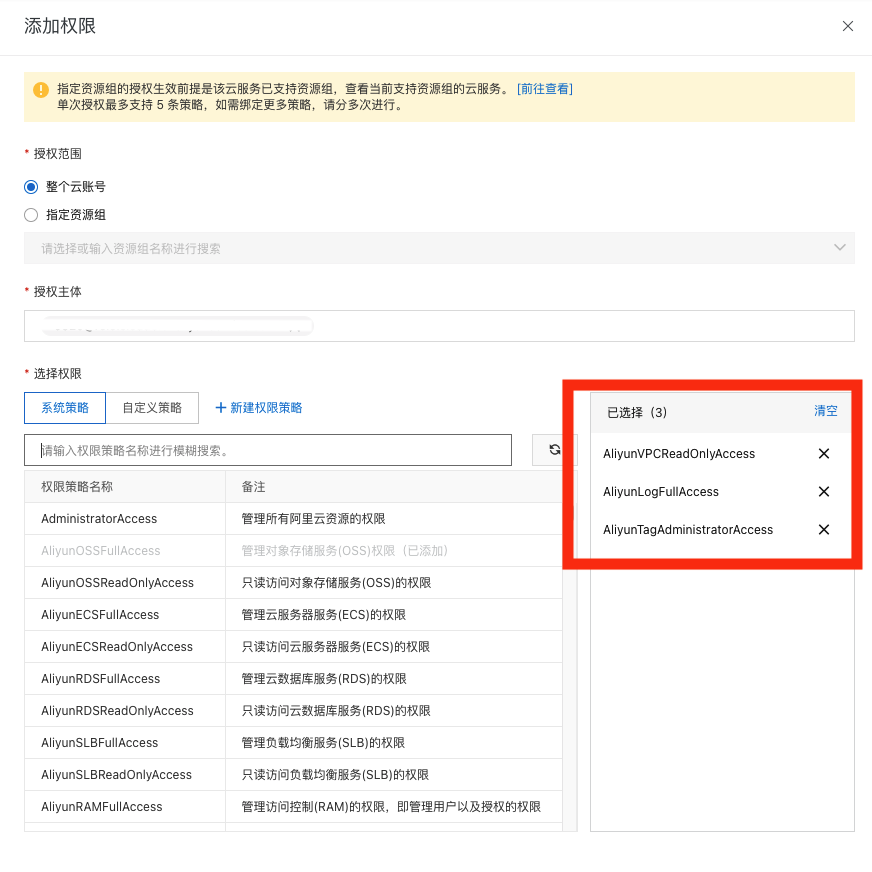The width and height of the screenshot is (872, 872).
Task: Select 整个云账号 radio option
Action: 31,187
